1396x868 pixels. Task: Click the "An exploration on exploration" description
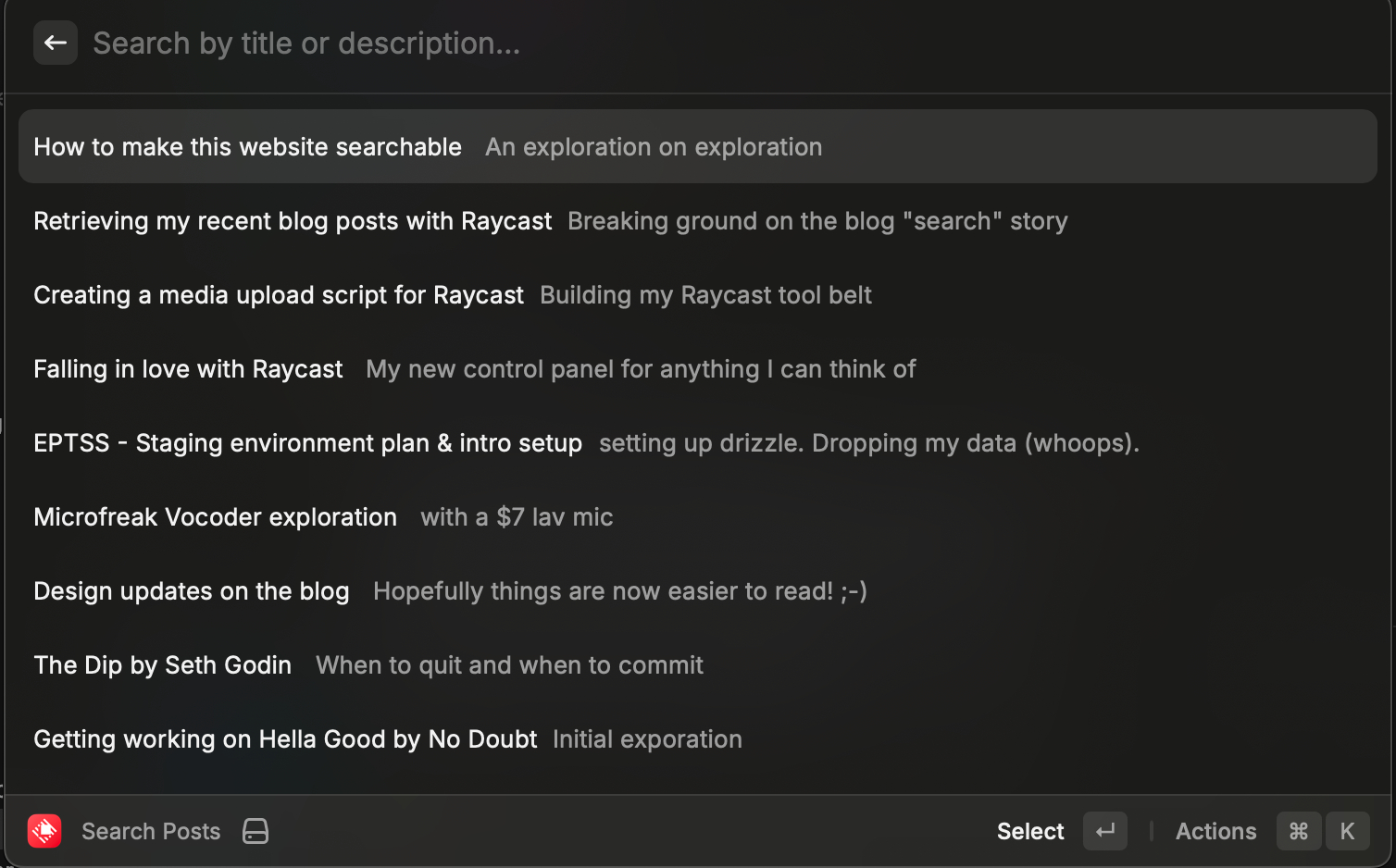[x=654, y=147]
